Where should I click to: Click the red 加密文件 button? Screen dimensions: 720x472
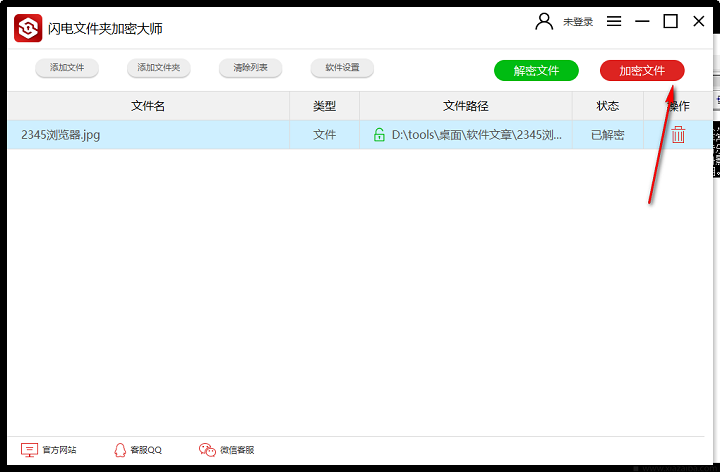[x=642, y=71]
